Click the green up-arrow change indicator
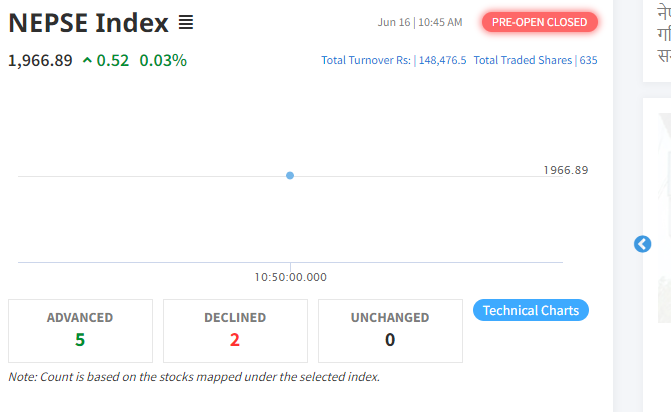 (x=87, y=60)
